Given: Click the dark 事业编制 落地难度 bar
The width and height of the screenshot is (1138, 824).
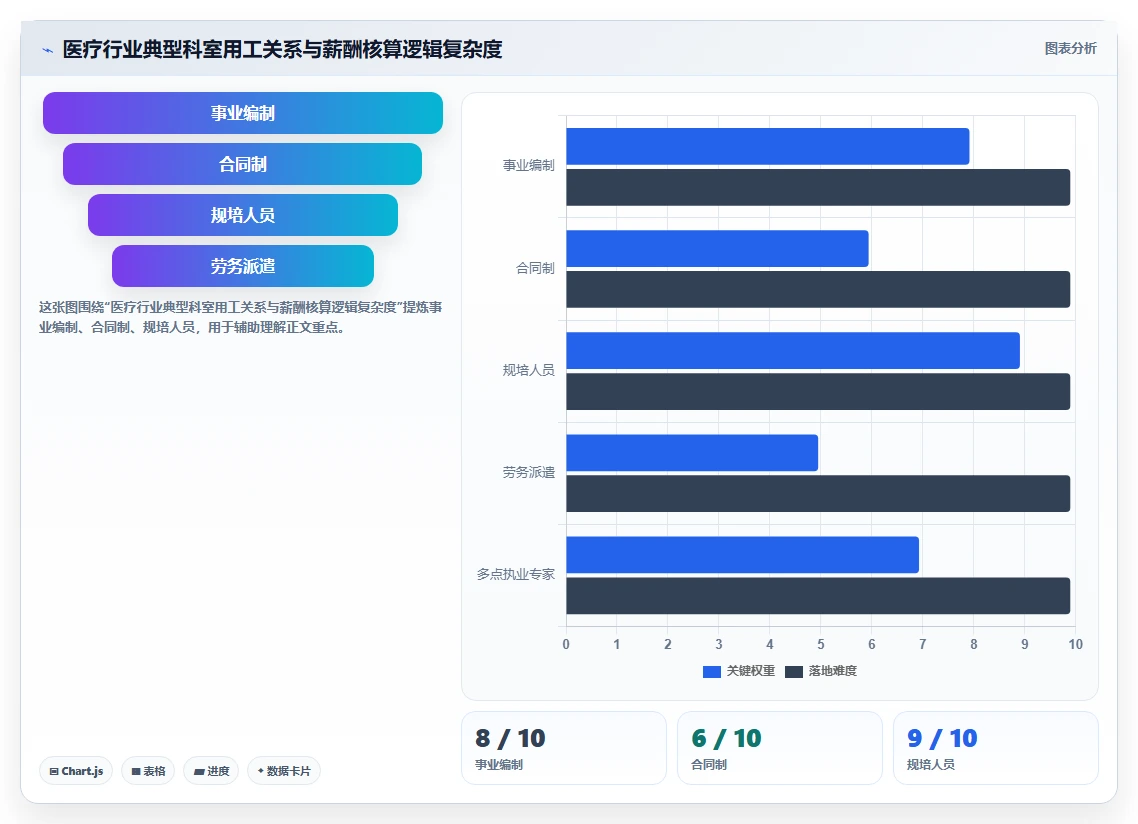Looking at the screenshot, I should [818, 187].
